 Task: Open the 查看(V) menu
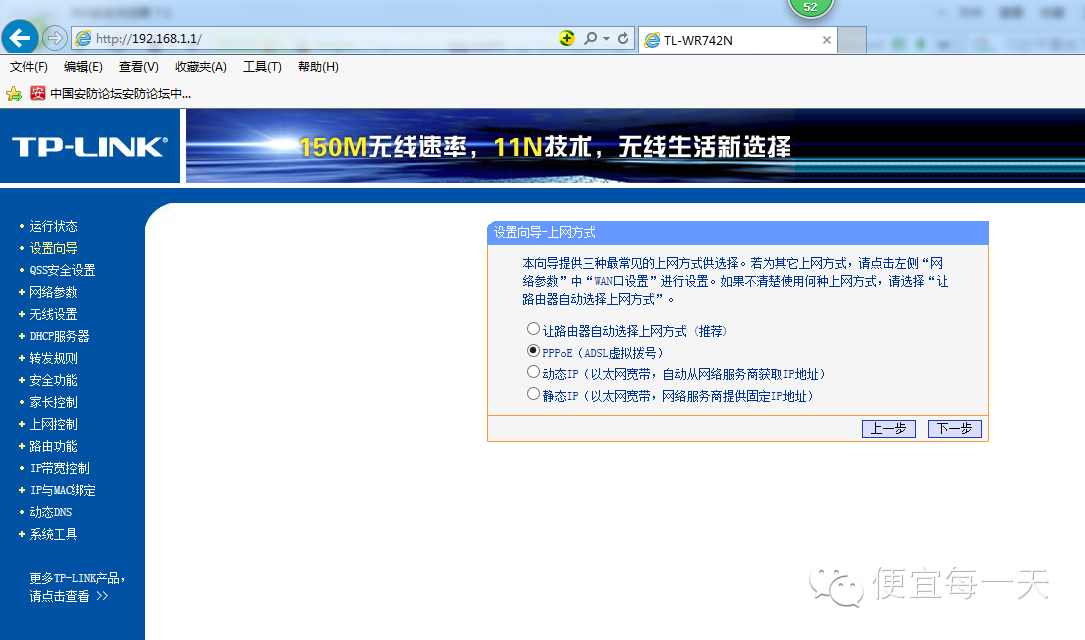point(138,67)
